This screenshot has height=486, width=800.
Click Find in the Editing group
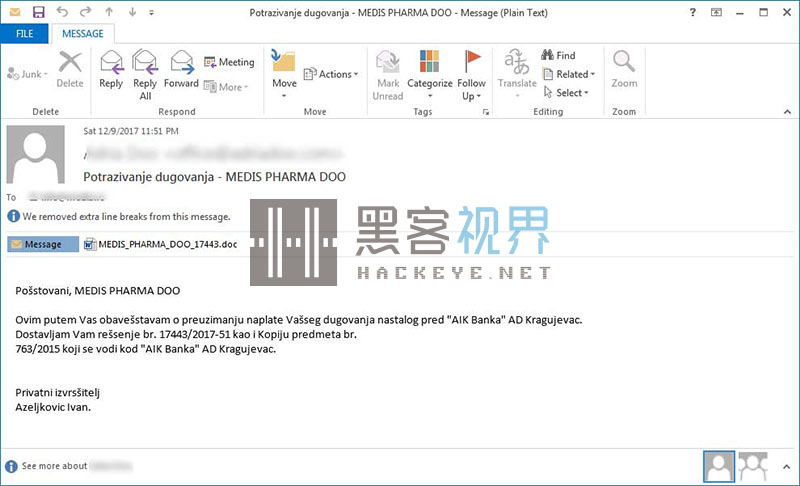558,55
